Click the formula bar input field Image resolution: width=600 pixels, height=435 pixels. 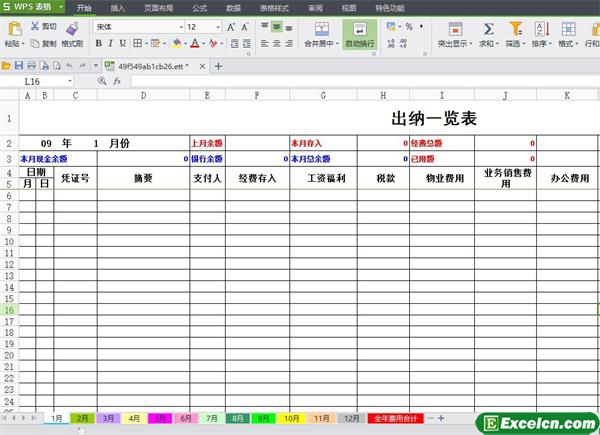pyautogui.click(x=350, y=80)
